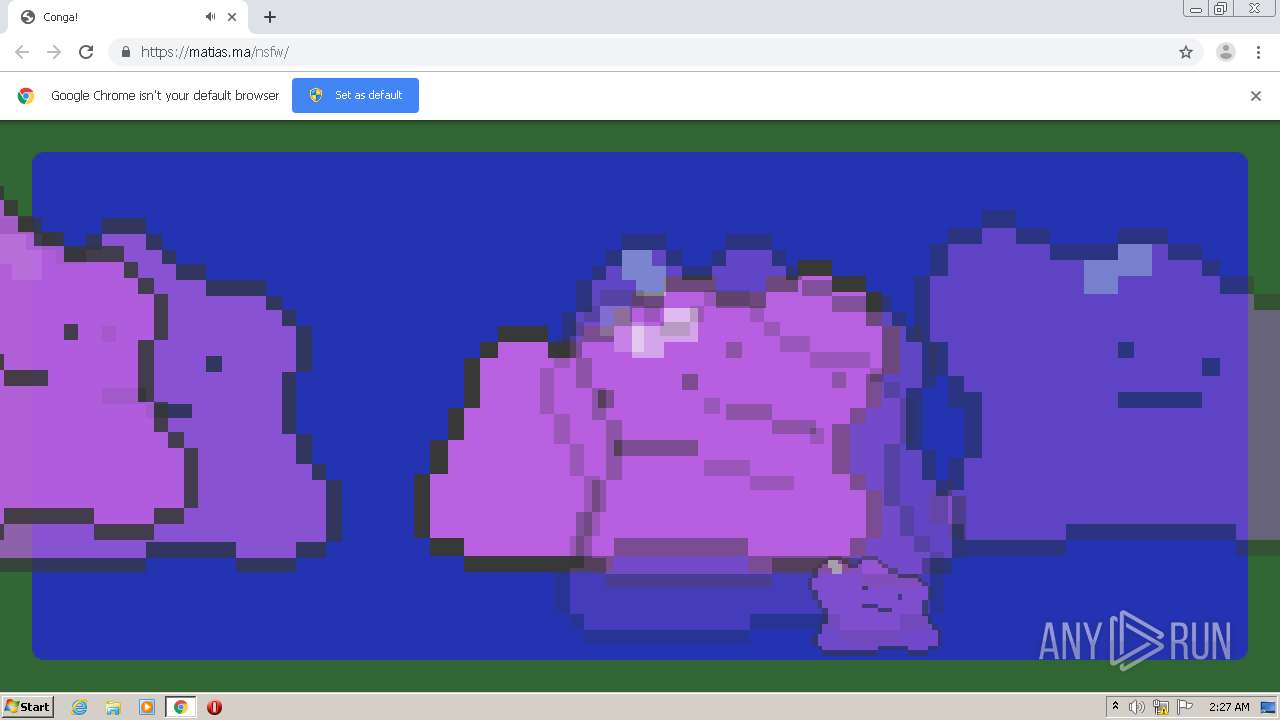Open Windows Explorer folder from taskbar
This screenshot has width=1280, height=720.
(x=113, y=707)
